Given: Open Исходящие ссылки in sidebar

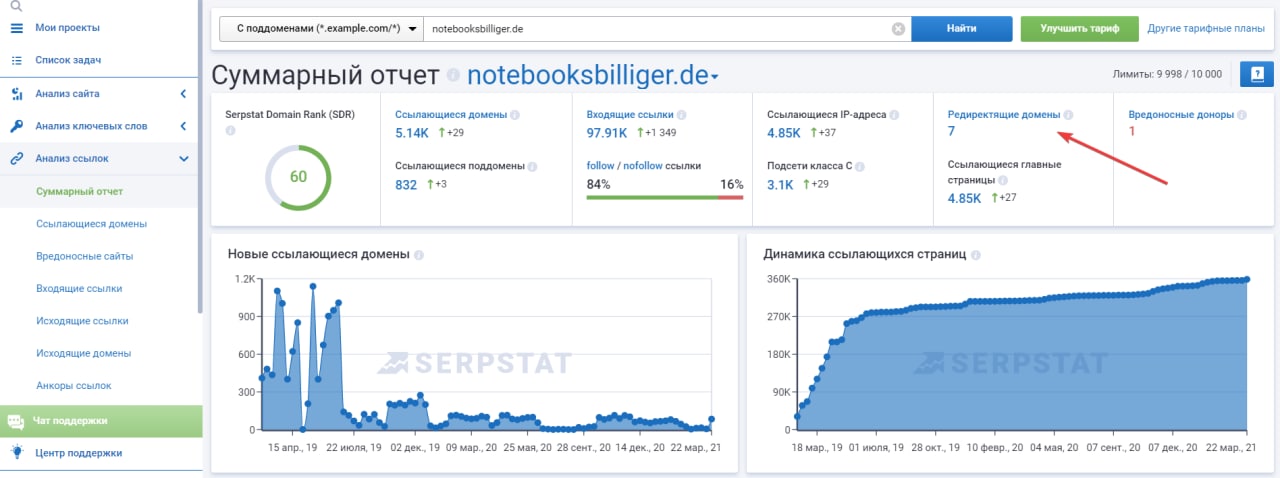Looking at the screenshot, I should click(x=82, y=321).
